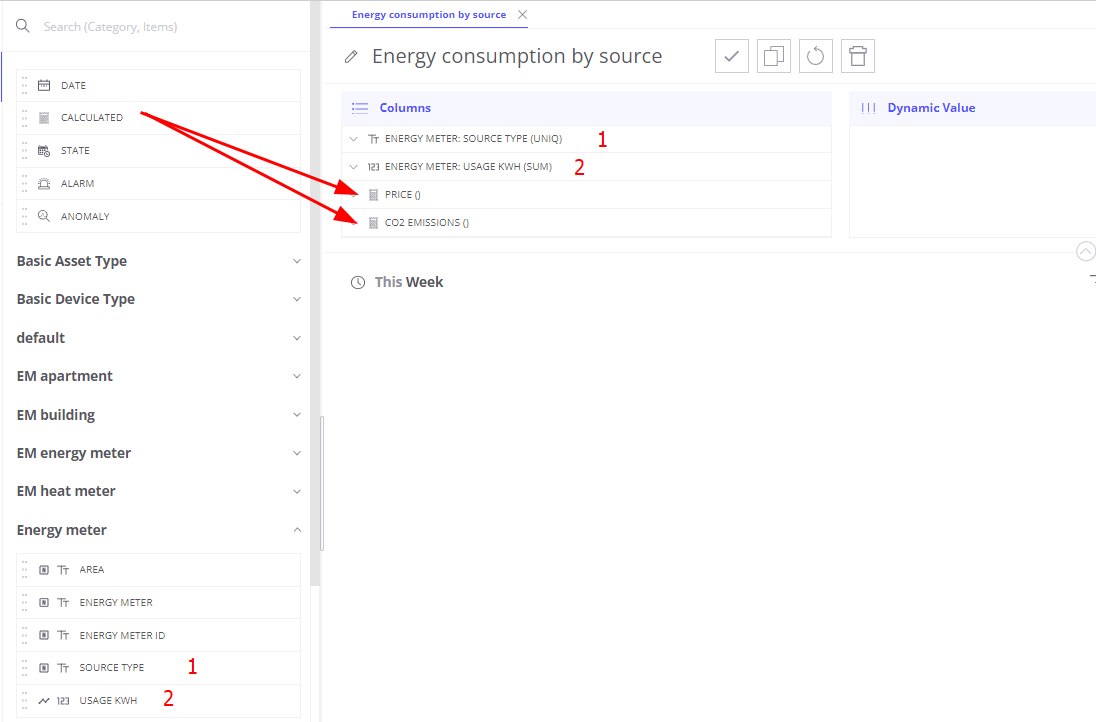Click the reset circular arrow icon
1096x722 pixels.
coord(815,56)
